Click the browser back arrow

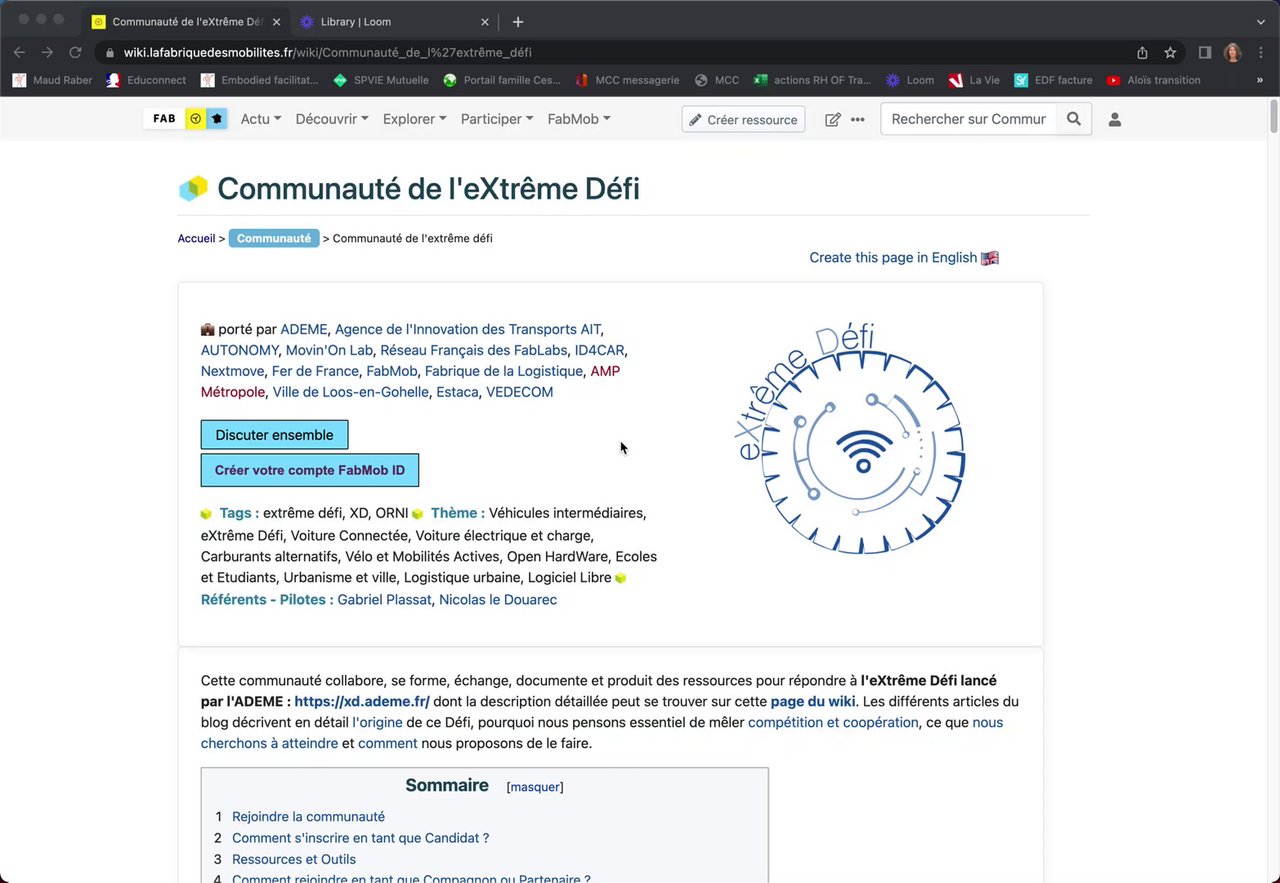pyautogui.click(x=19, y=52)
